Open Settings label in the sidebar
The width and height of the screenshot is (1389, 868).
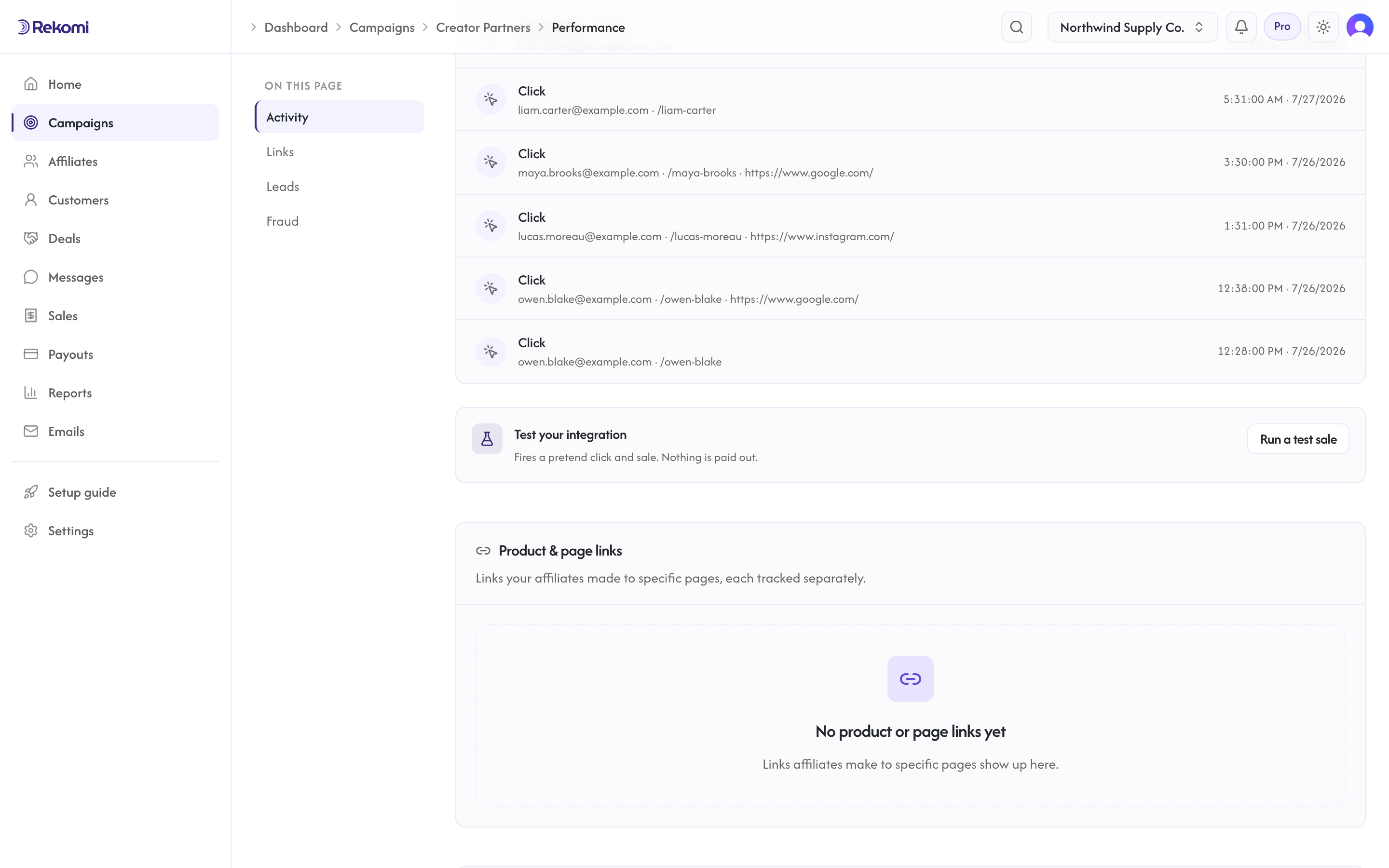(x=70, y=530)
